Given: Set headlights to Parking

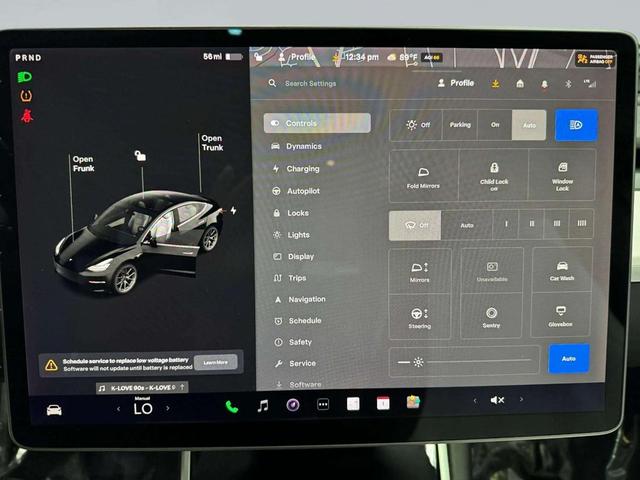Looking at the screenshot, I should tap(460, 125).
